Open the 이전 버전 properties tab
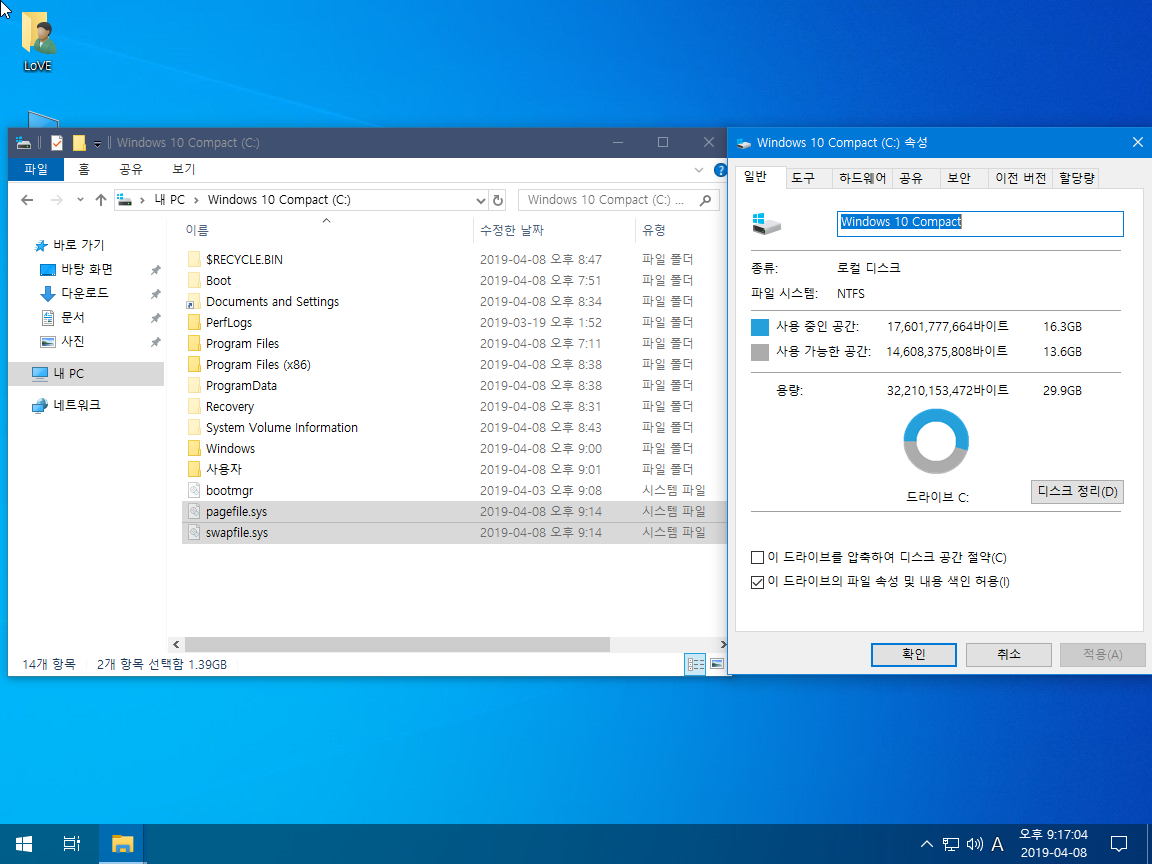 click(x=1020, y=179)
